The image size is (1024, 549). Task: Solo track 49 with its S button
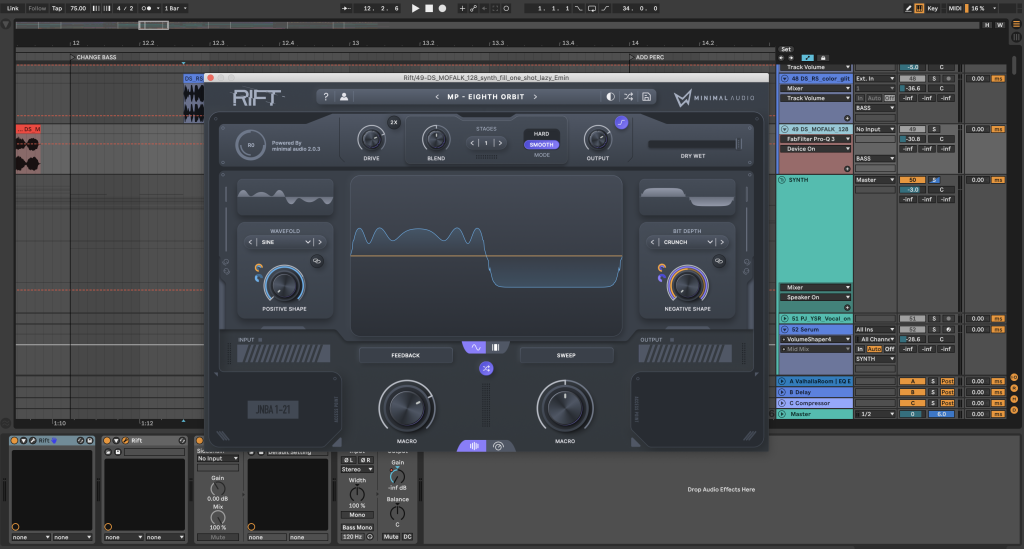(935, 129)
